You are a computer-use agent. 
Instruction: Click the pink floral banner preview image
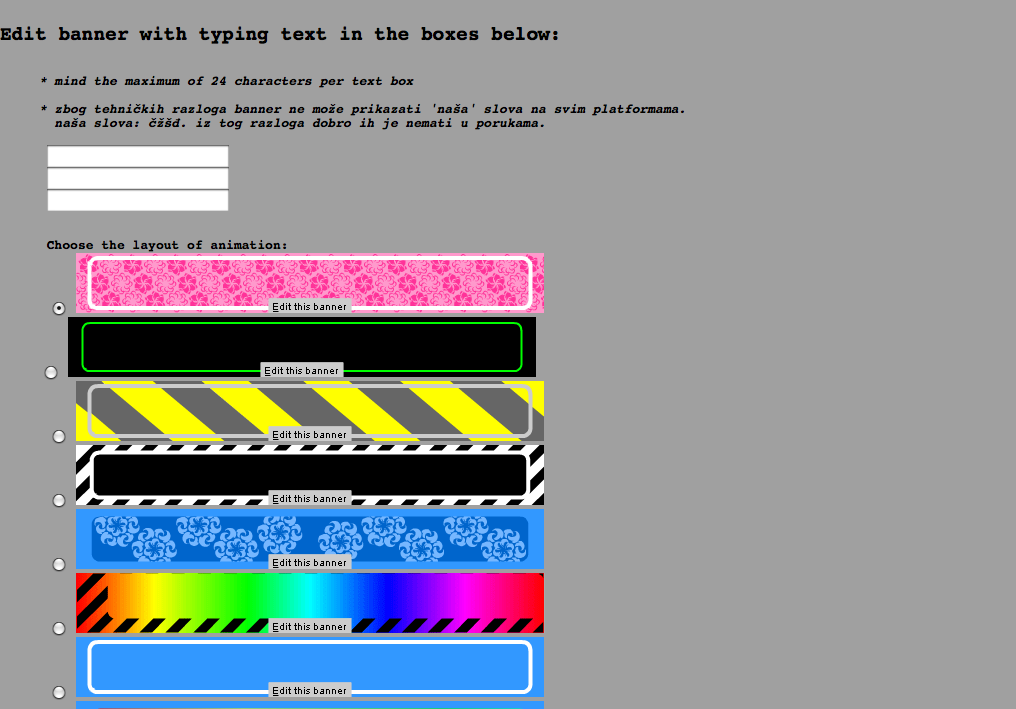pos(310,278)
